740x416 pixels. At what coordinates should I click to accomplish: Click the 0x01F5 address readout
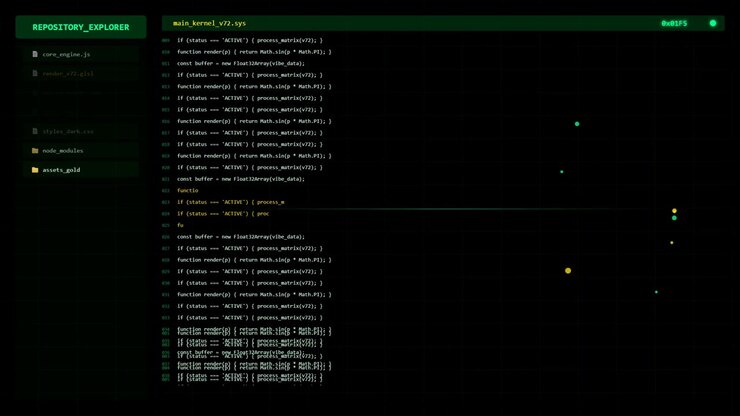click(x=674, y=23)
